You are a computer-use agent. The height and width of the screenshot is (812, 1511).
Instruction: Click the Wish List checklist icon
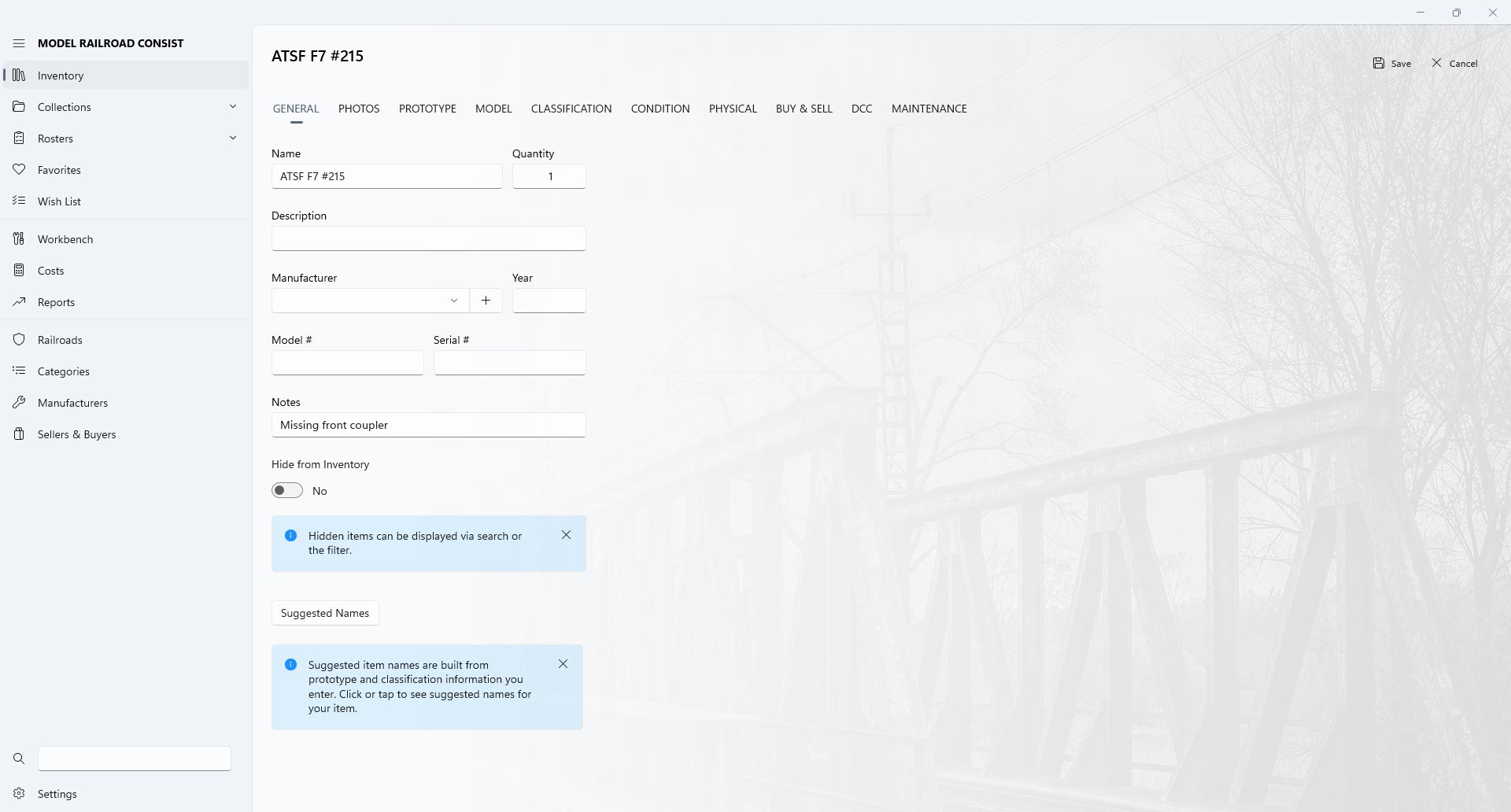(x=19, y=201)
